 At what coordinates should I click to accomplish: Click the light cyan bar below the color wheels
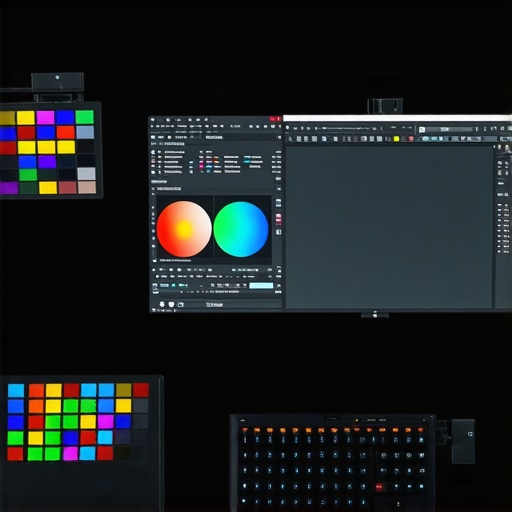tap(261, 286)
